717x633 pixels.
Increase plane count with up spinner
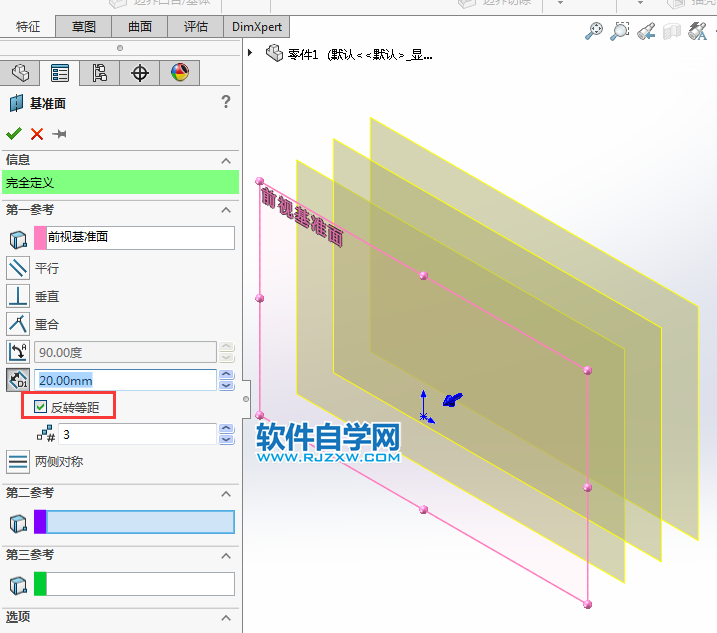tap(227, 429)
